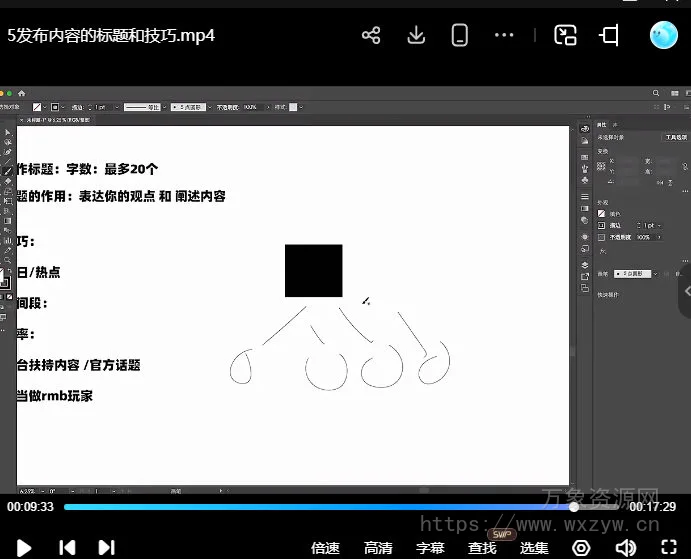Open the 倍速 playback speed options
691x559 pixels.
(x=325, y=547)
